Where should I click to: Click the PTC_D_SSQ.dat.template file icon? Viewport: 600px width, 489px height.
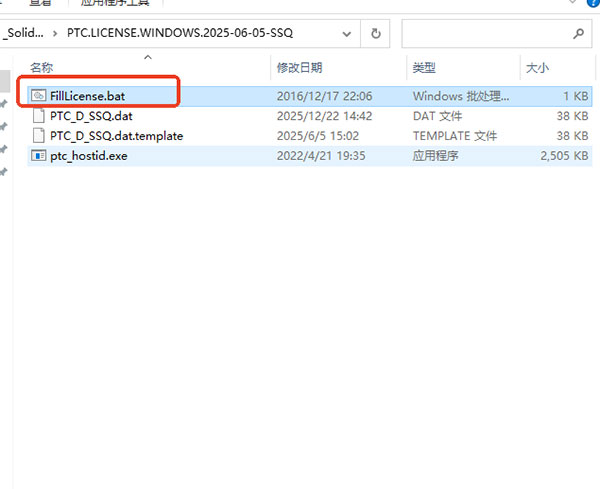pos(38,136)
